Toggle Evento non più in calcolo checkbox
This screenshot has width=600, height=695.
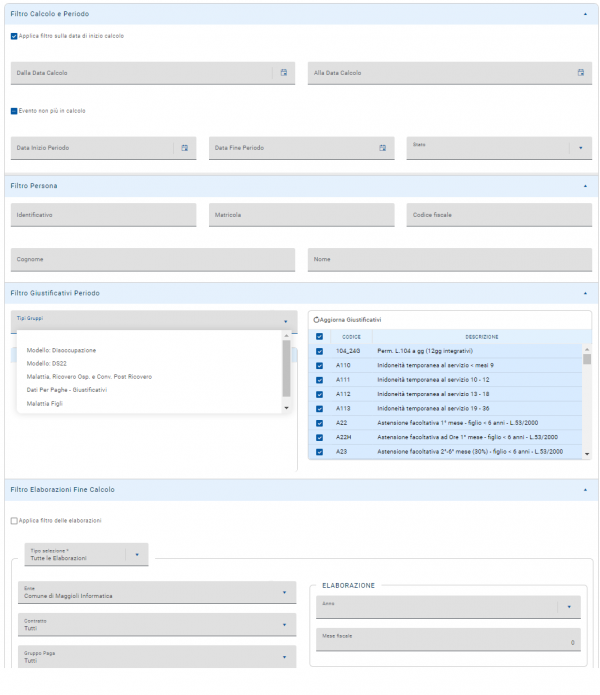[14, 111]
